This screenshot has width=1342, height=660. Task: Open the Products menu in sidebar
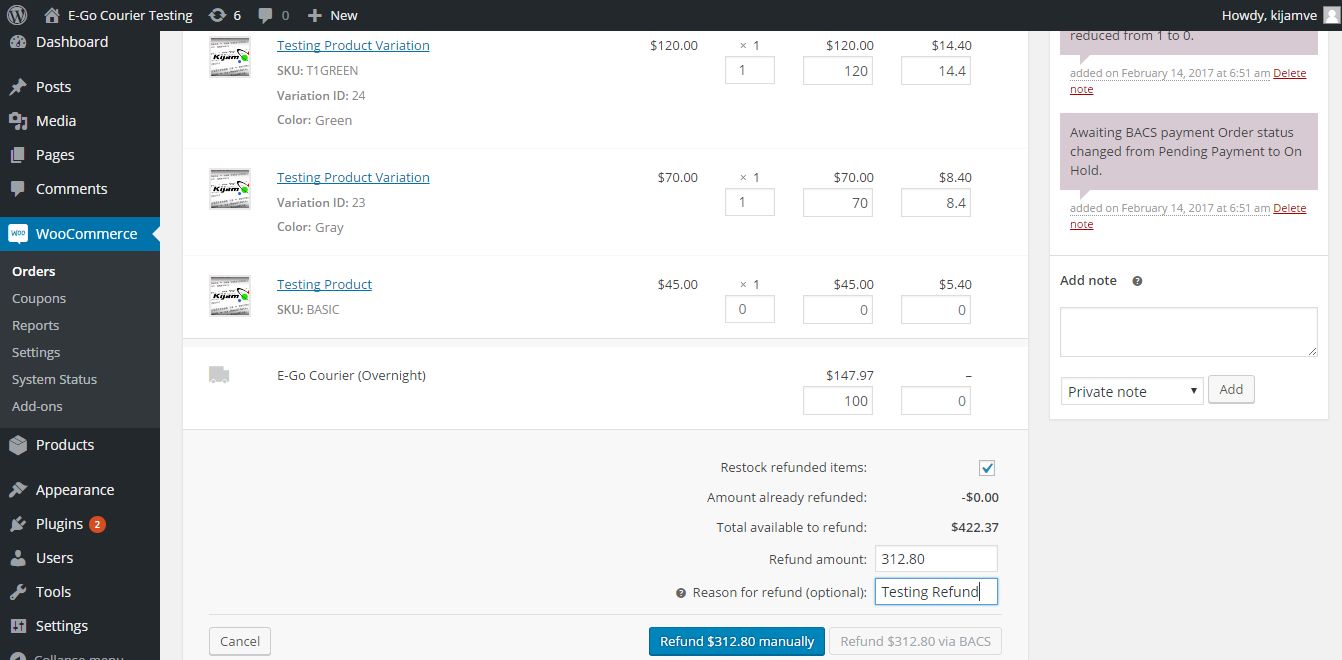65,445
